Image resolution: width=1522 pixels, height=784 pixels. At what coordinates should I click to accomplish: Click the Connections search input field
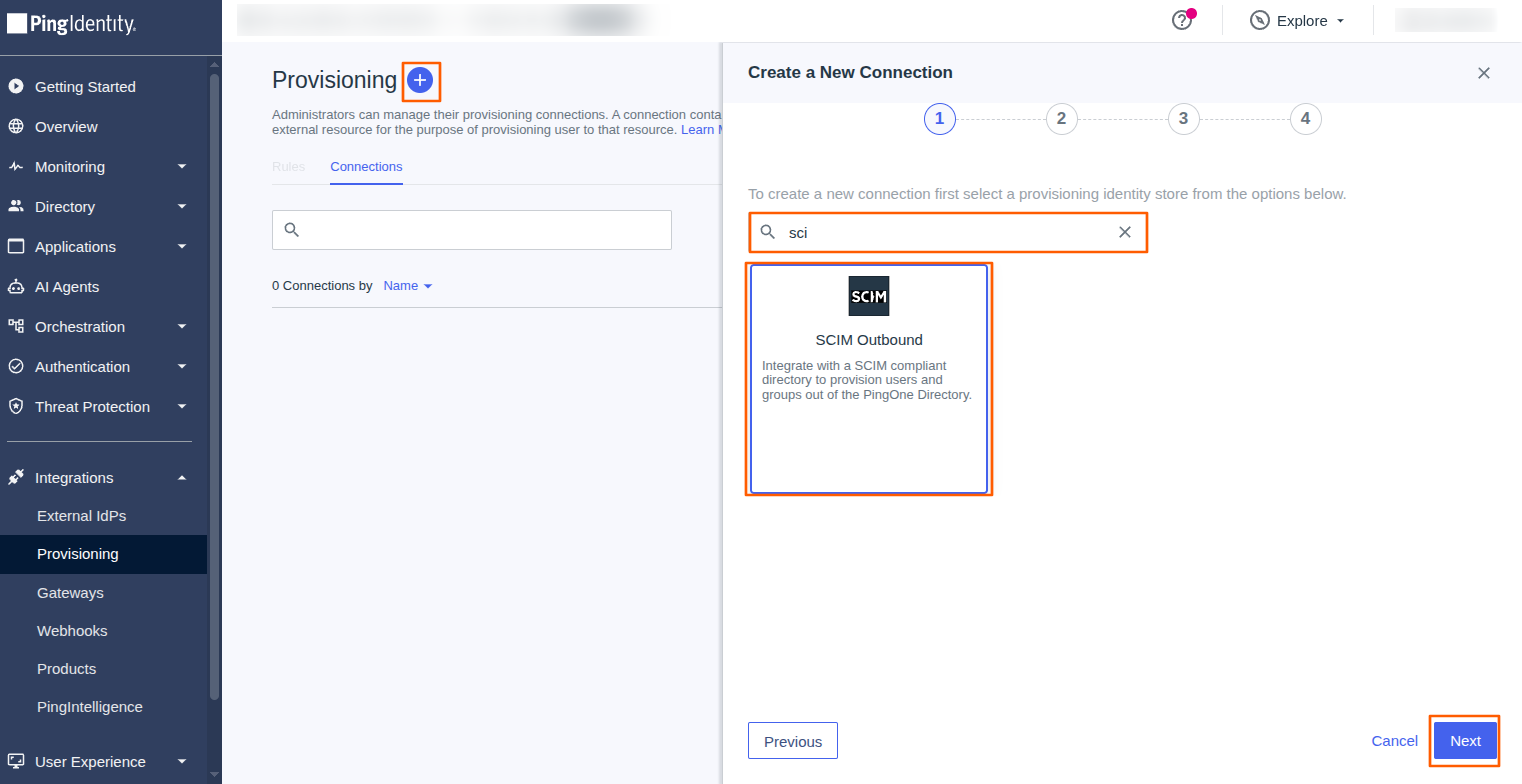click(472, 230)
